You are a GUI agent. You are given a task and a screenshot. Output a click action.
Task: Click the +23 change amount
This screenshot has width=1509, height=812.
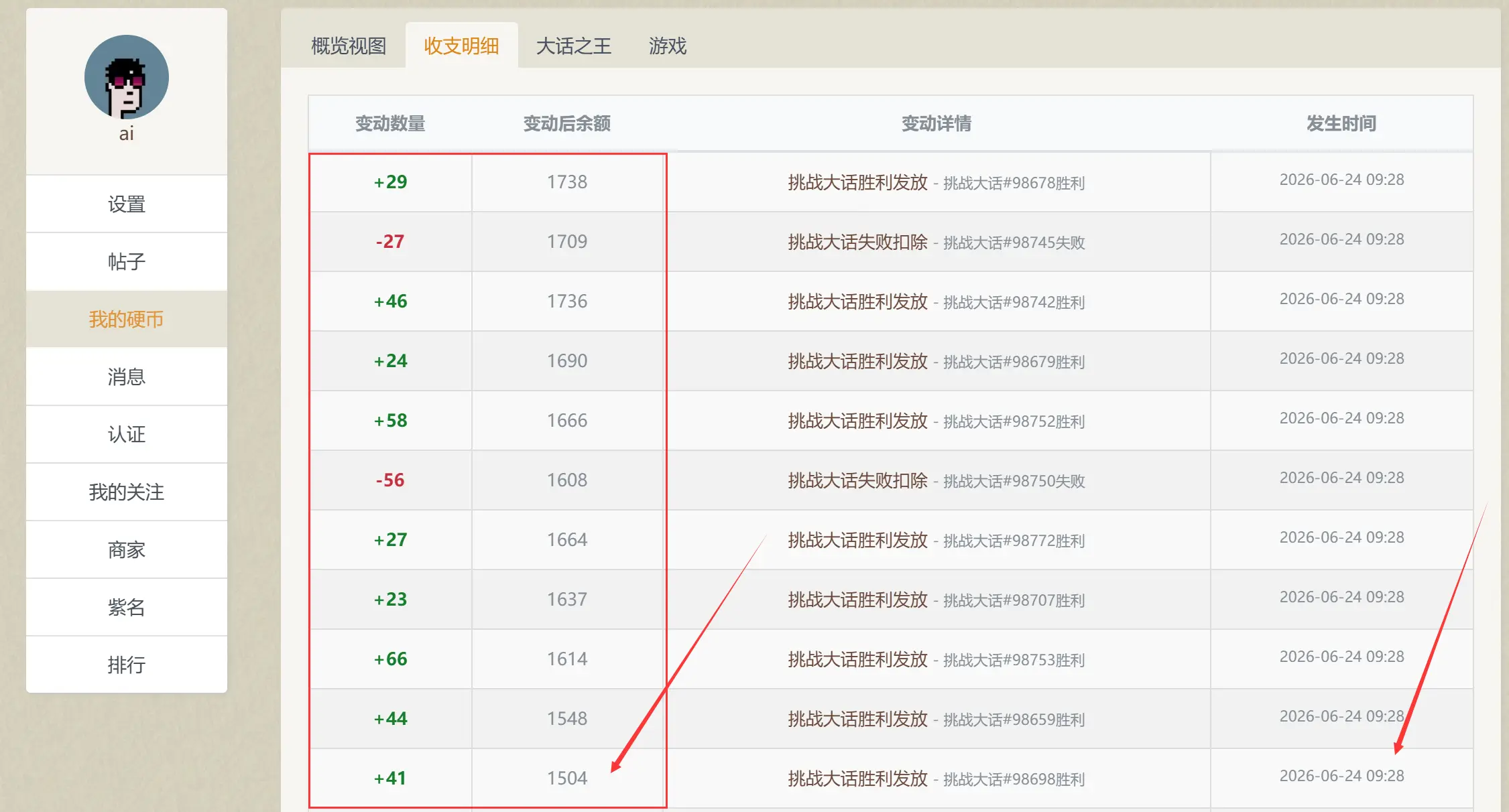(390, 599)
